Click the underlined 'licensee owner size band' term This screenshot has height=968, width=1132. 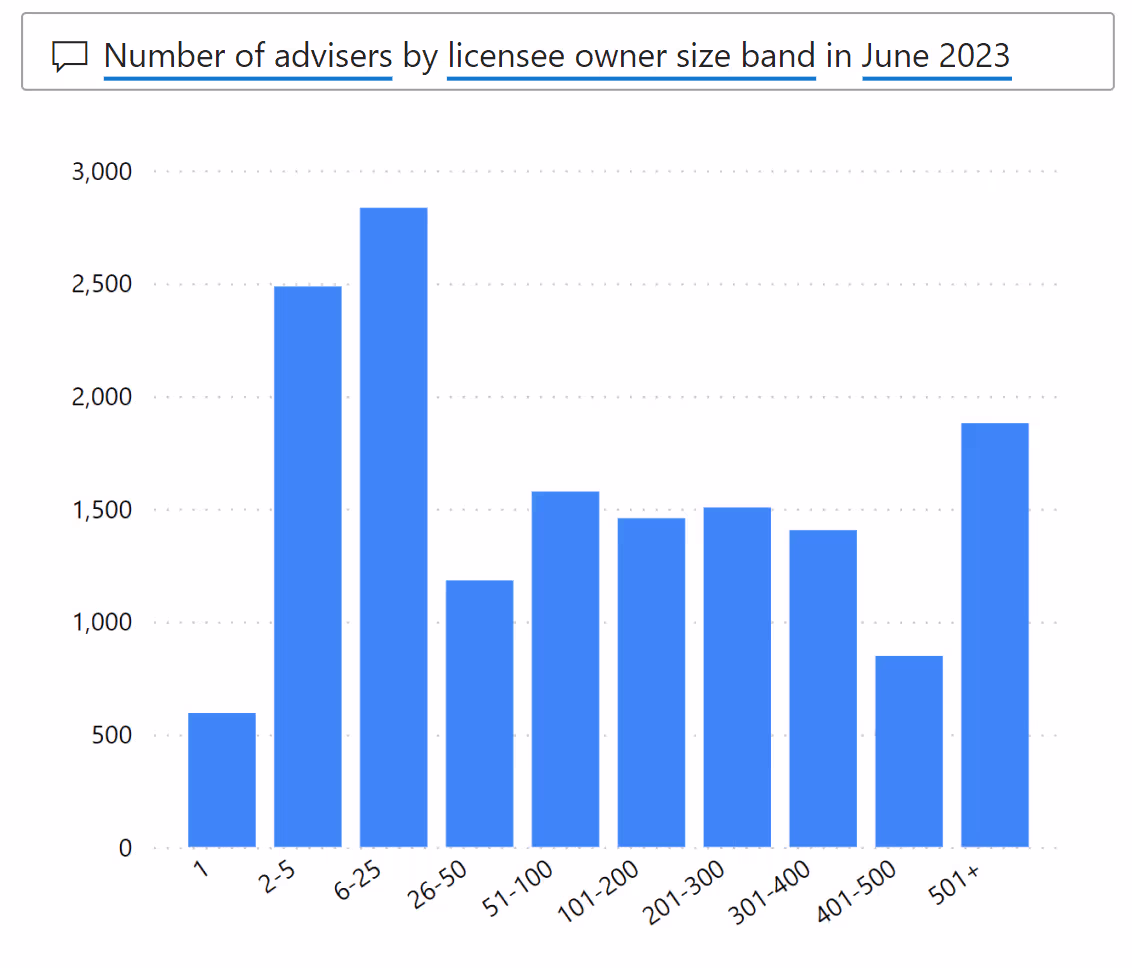pos(631,56)
